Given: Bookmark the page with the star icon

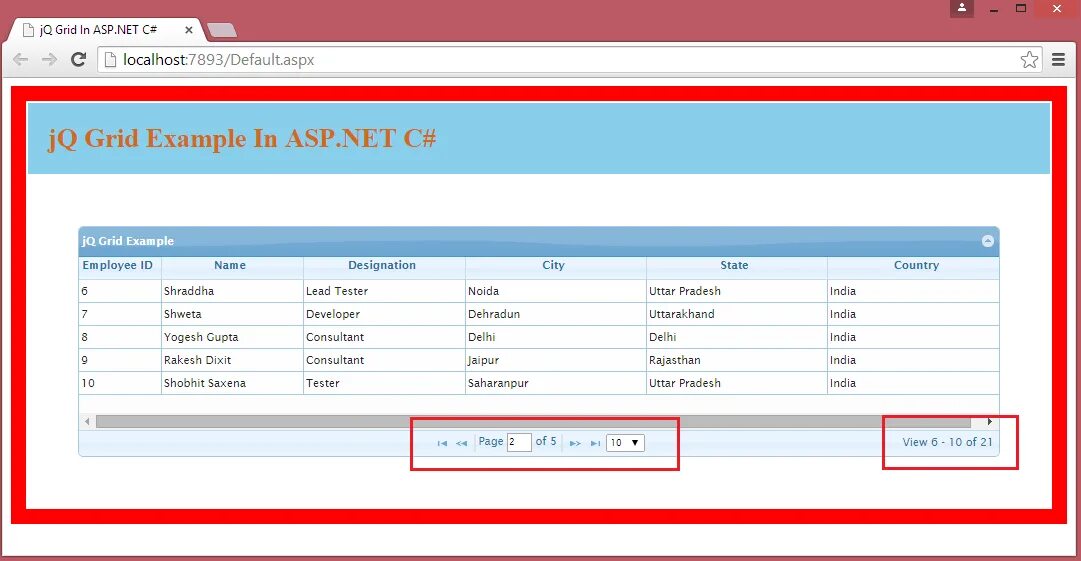Looking at the screenshot, I should pos(1029,60).
